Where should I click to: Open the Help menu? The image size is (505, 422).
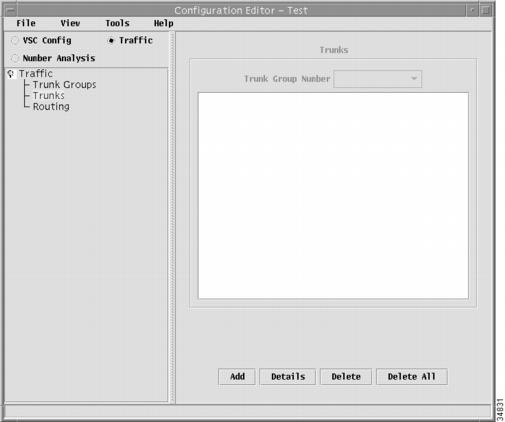[x=163, y=23]
